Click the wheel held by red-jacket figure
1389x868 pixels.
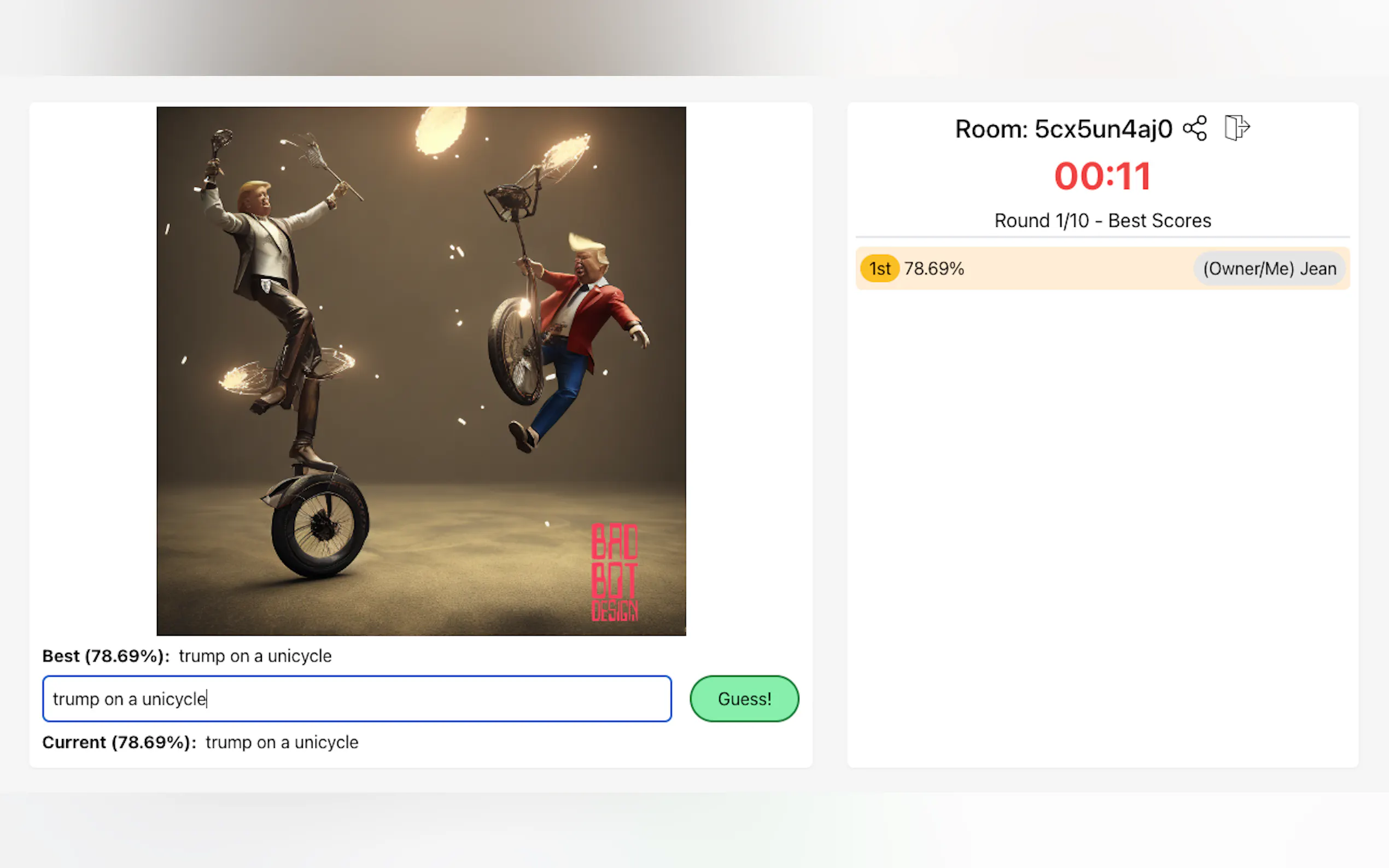(515, 350)
